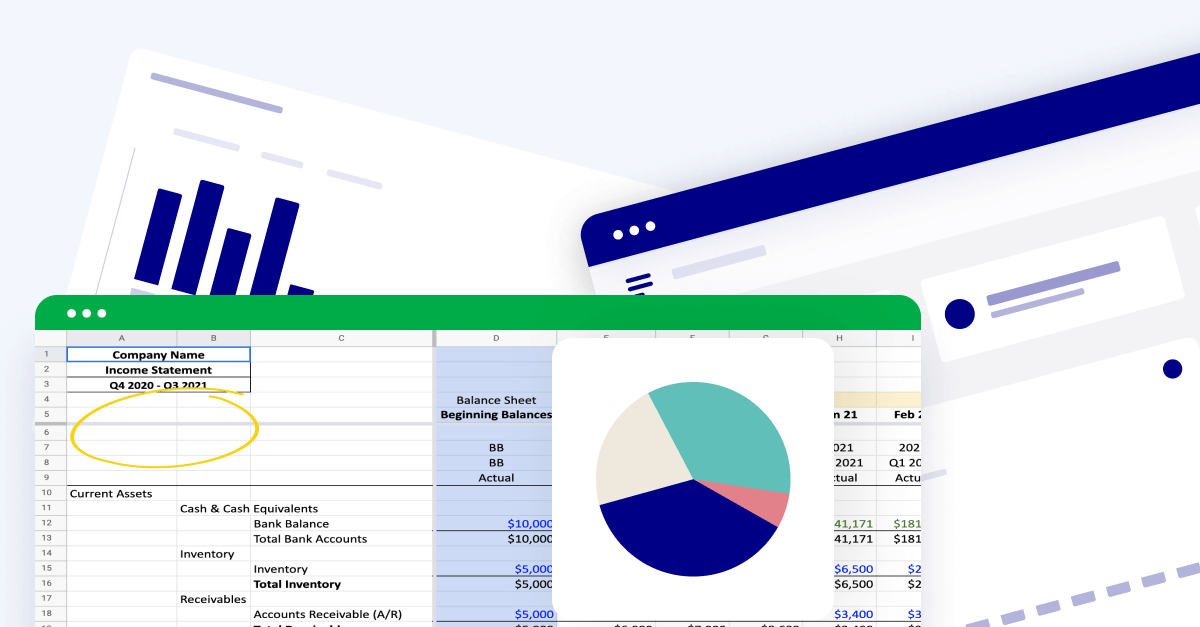Select column C header

[x=341, y=338]
